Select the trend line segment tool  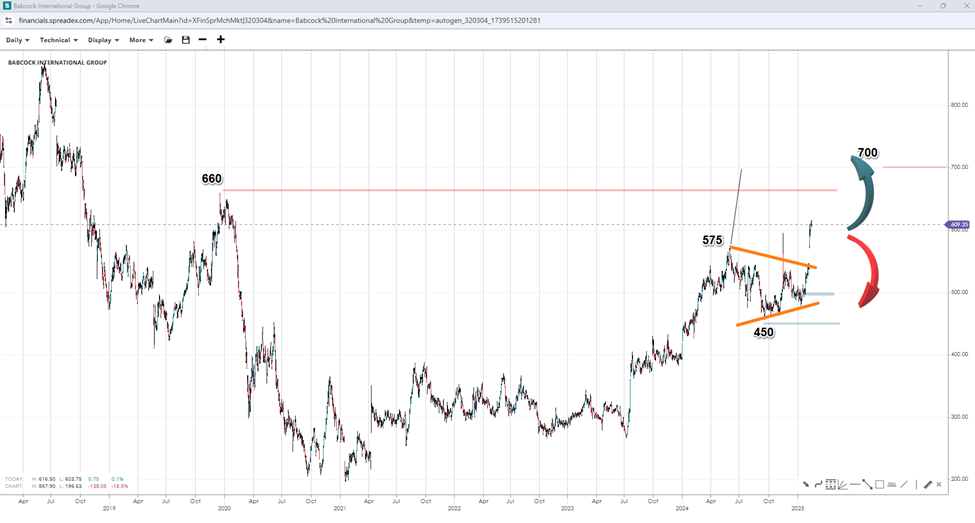pos(868,484)
